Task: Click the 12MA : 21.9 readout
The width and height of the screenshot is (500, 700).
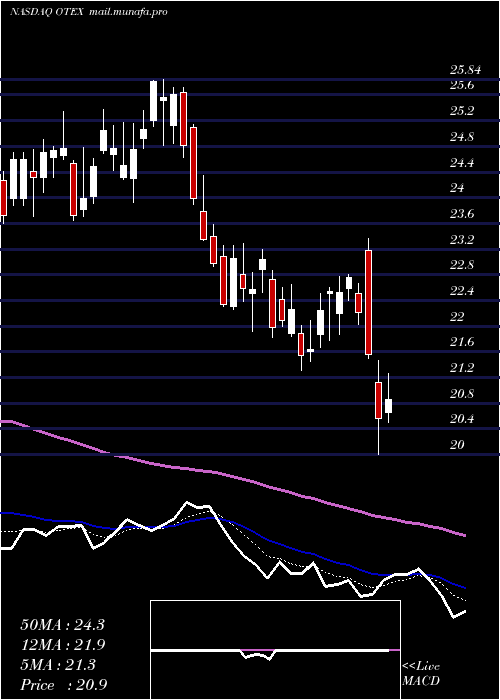Action: pyautogui.click(x=62, y=645)
